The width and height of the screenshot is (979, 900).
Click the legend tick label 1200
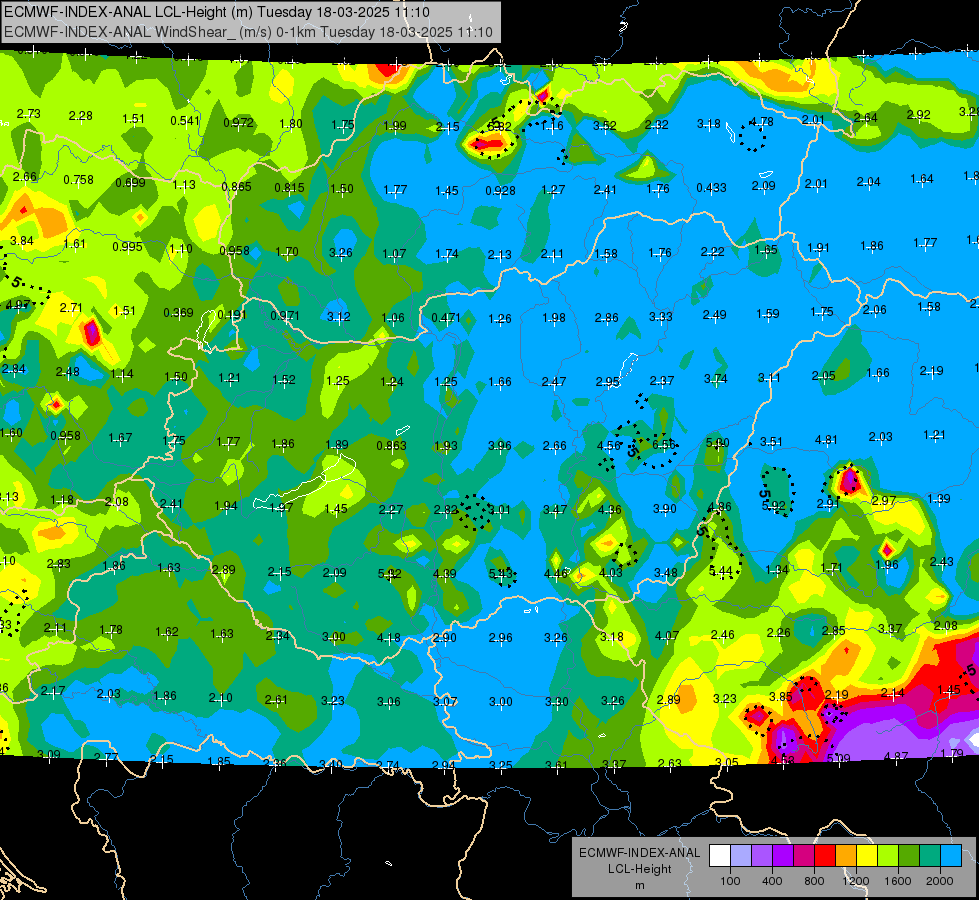click(x=855, y=881)
